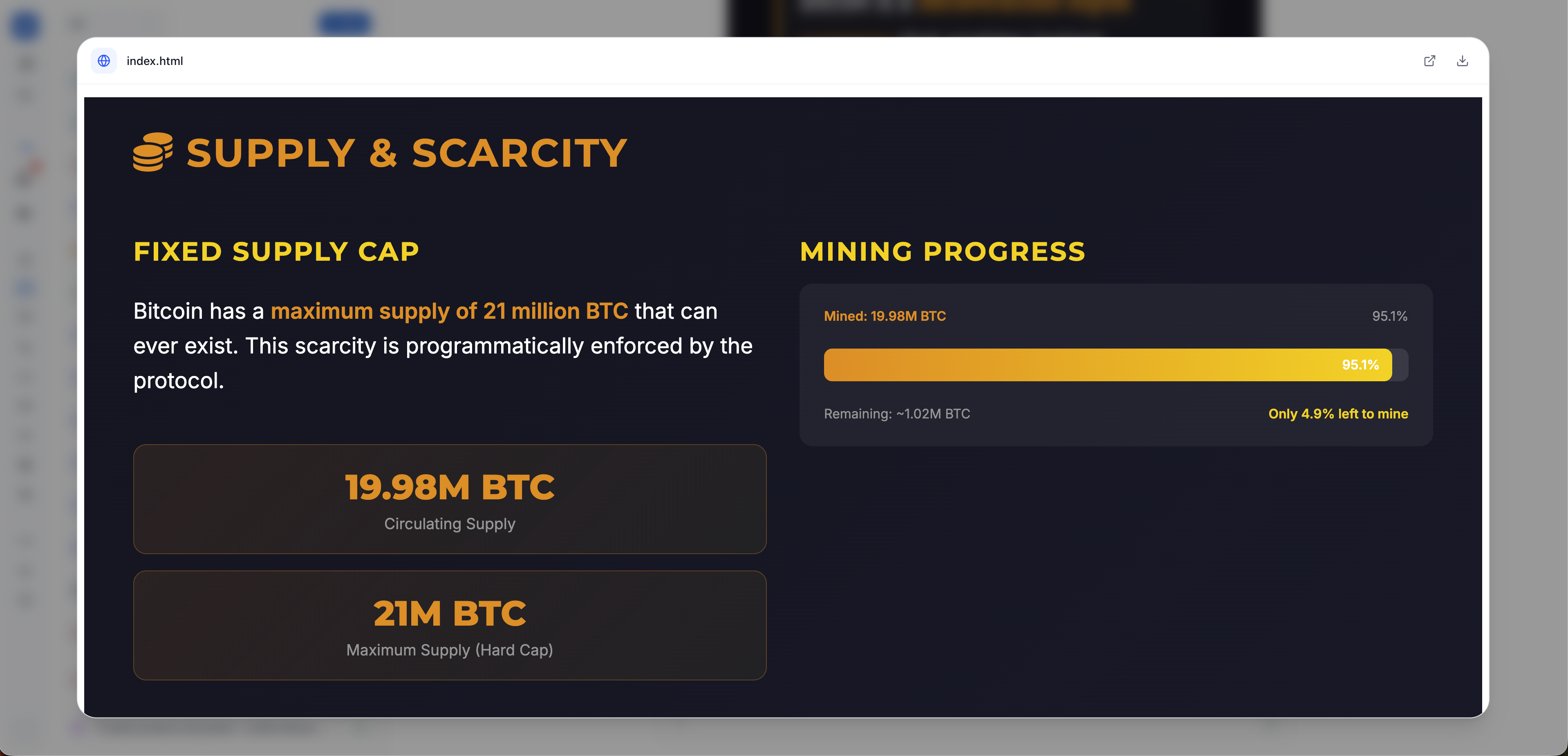Click the stacked coins icon

(153, 152)
